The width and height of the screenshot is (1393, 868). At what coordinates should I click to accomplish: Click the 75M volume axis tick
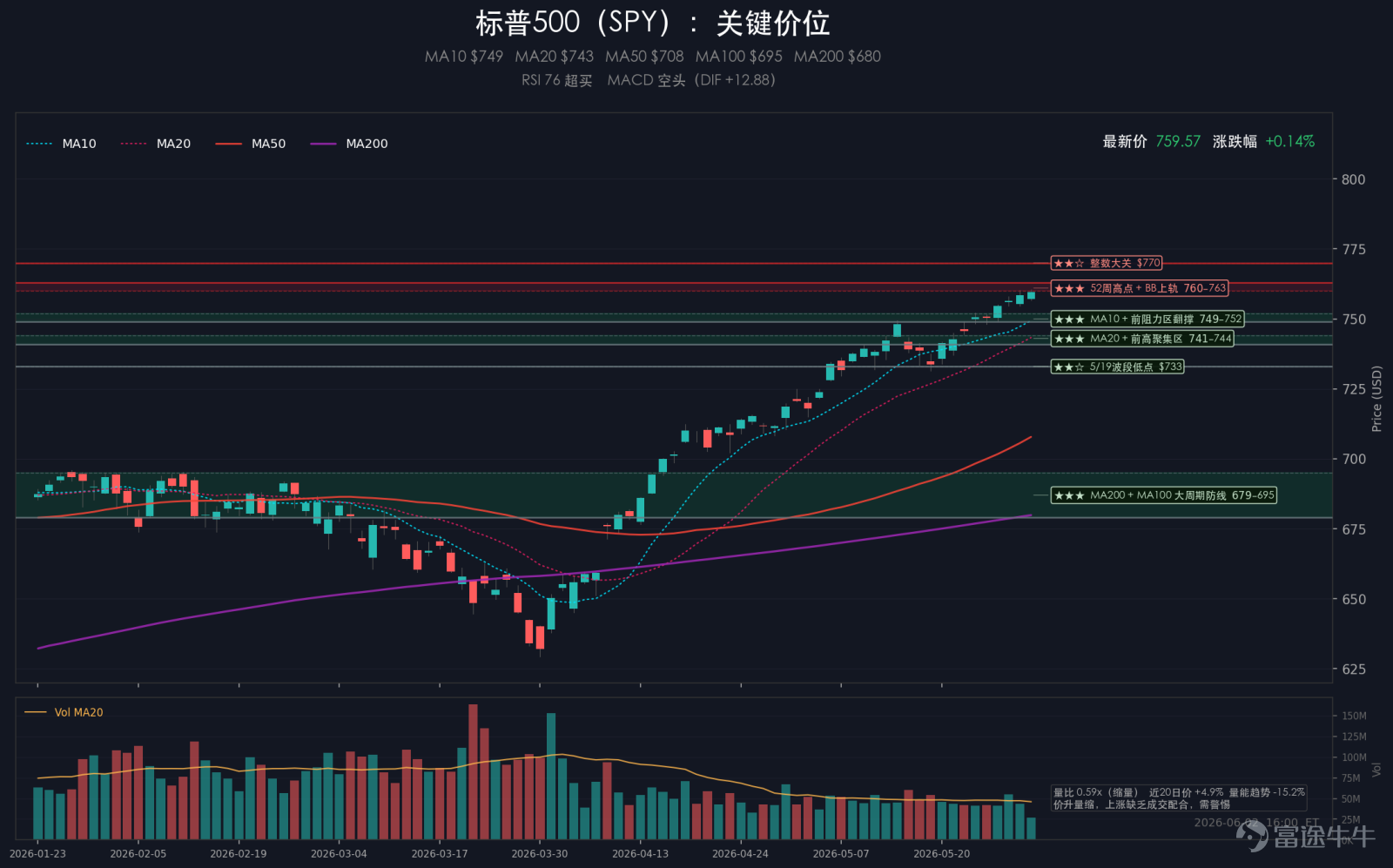pos(1351,778)
